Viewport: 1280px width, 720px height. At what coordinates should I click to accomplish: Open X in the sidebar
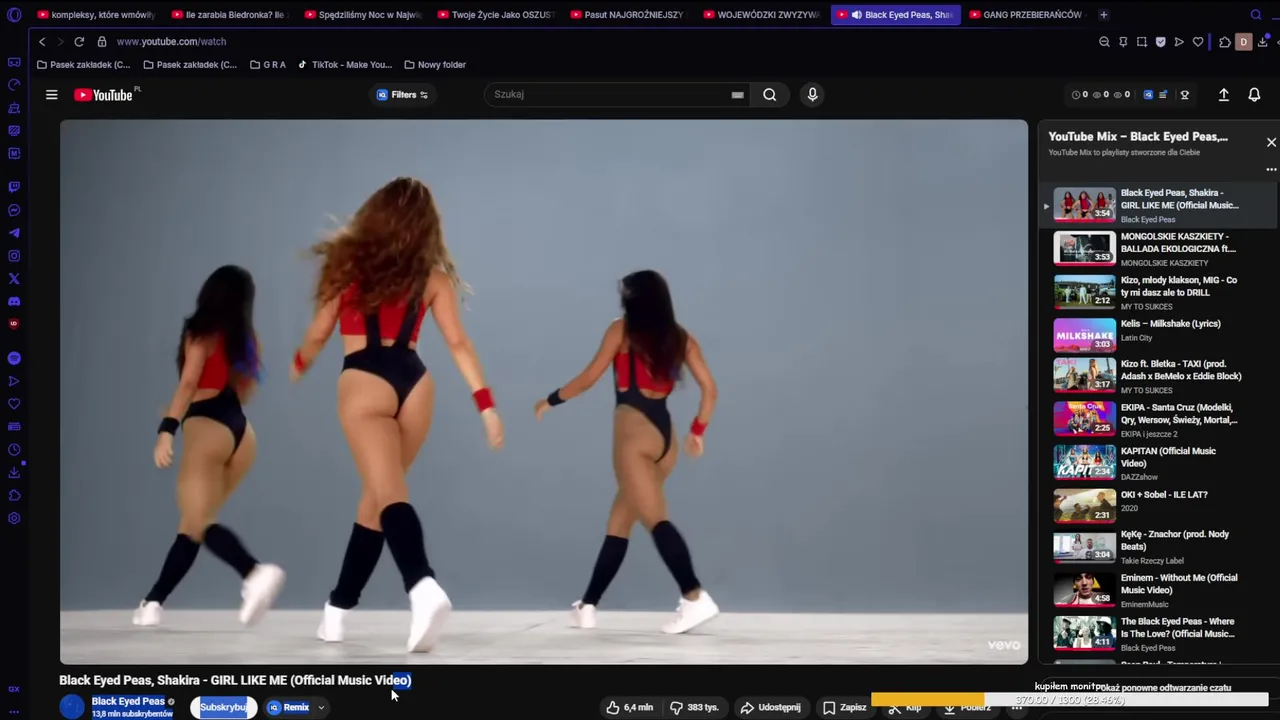[14, 279]
